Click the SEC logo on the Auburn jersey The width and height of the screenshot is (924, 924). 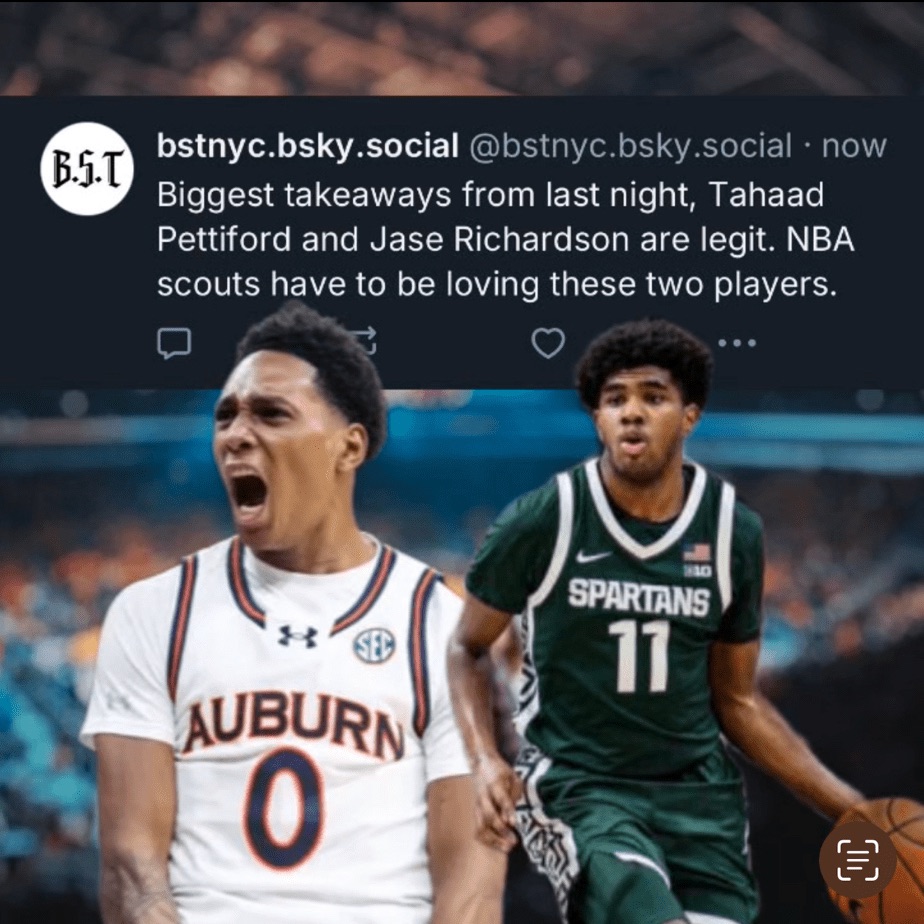(x=374, y=645)
